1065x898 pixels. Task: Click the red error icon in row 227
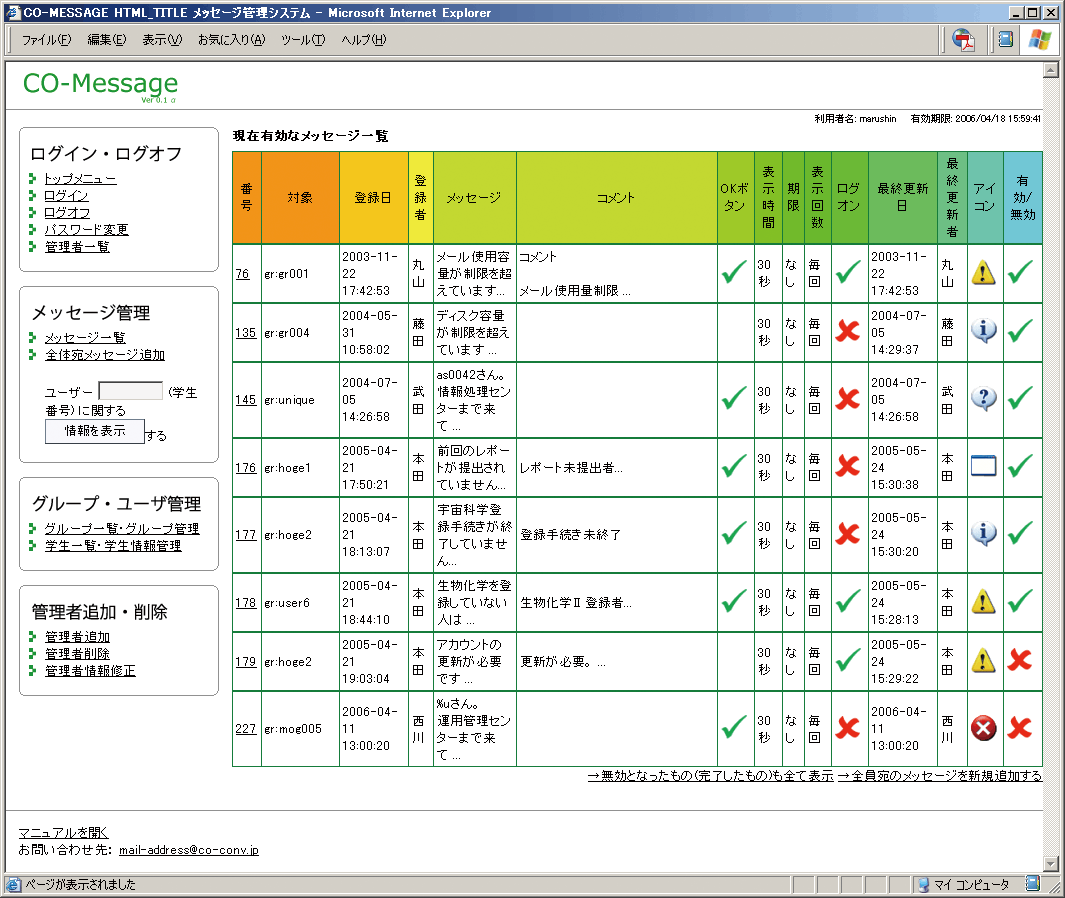coord(985,729)
